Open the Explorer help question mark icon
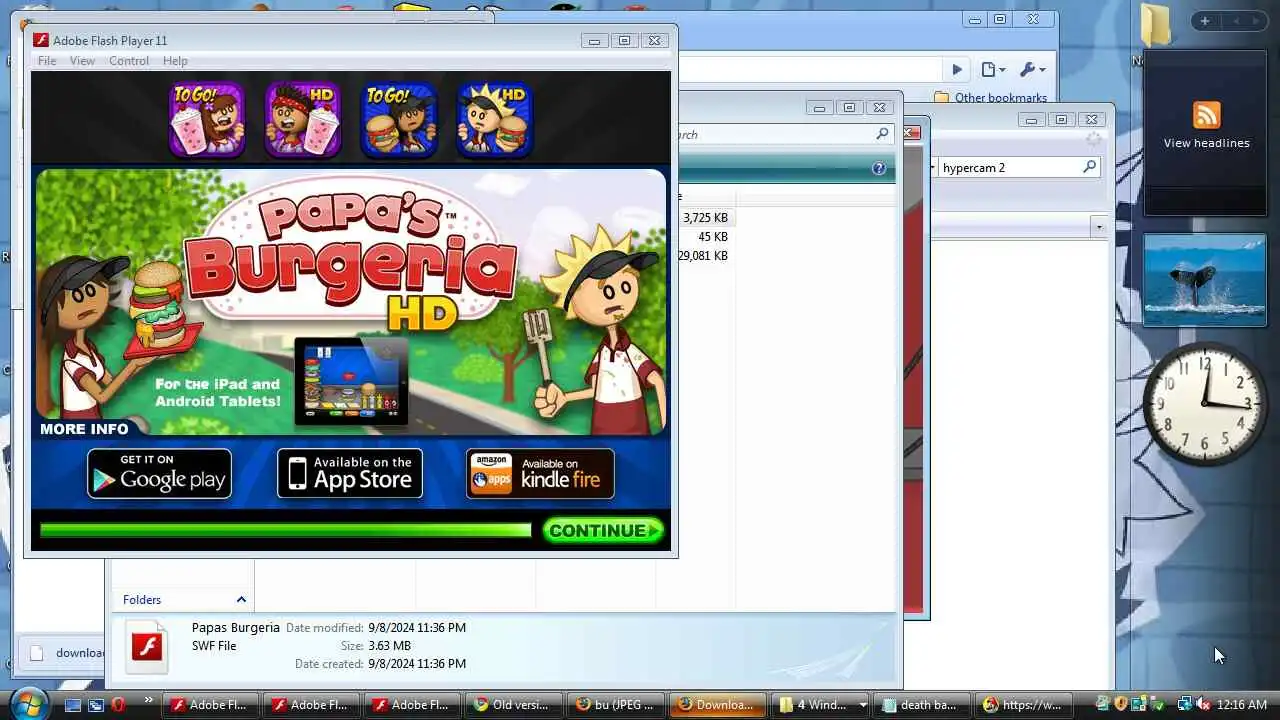The width and height of the screenshot is (1280, 720). [879, 168]
